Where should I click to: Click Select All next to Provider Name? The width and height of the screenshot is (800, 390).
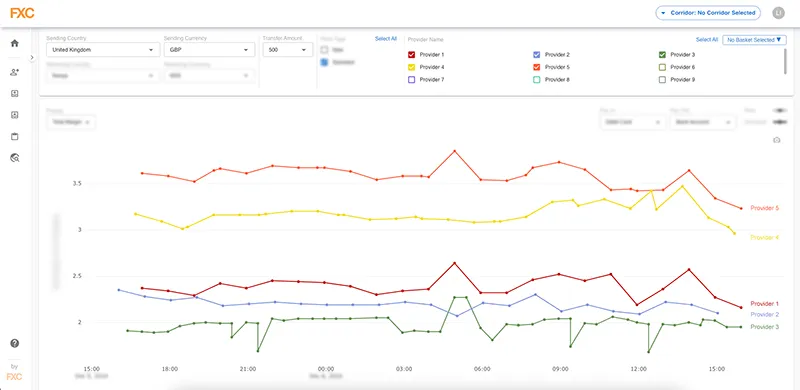(x=707, y=40)
